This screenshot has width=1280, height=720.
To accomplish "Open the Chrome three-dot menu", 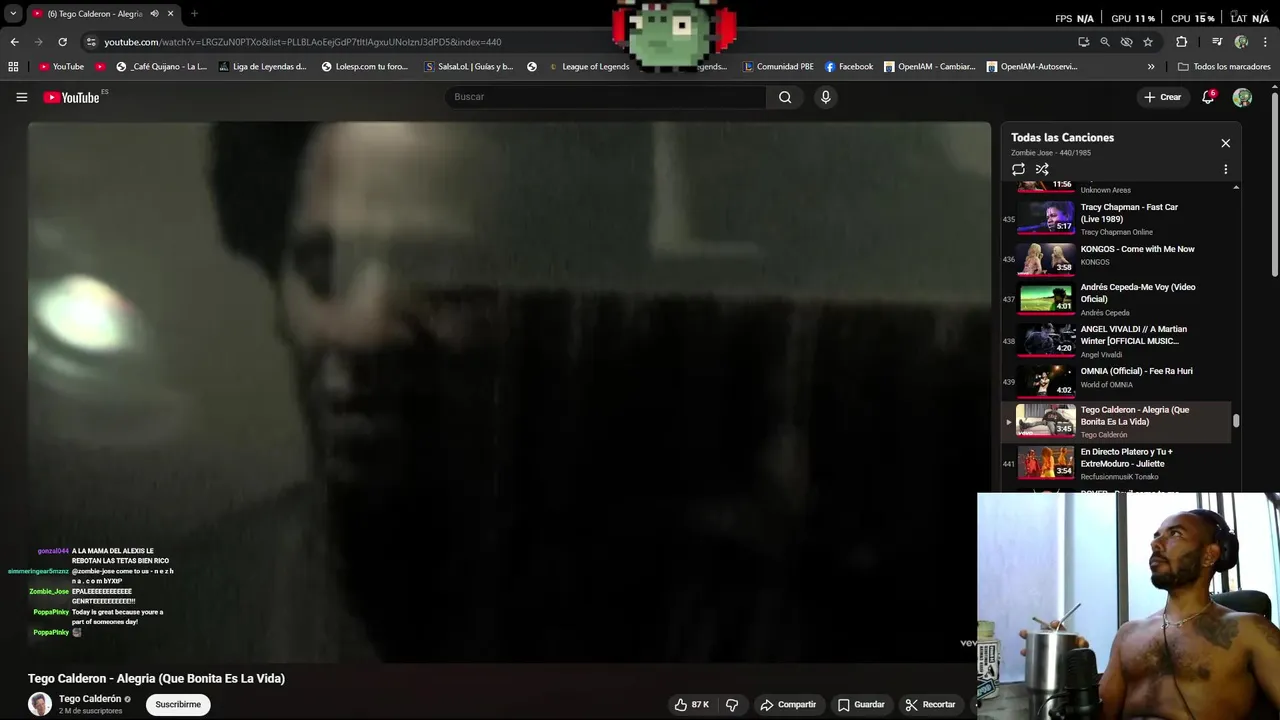I will tap(1266, 42).
